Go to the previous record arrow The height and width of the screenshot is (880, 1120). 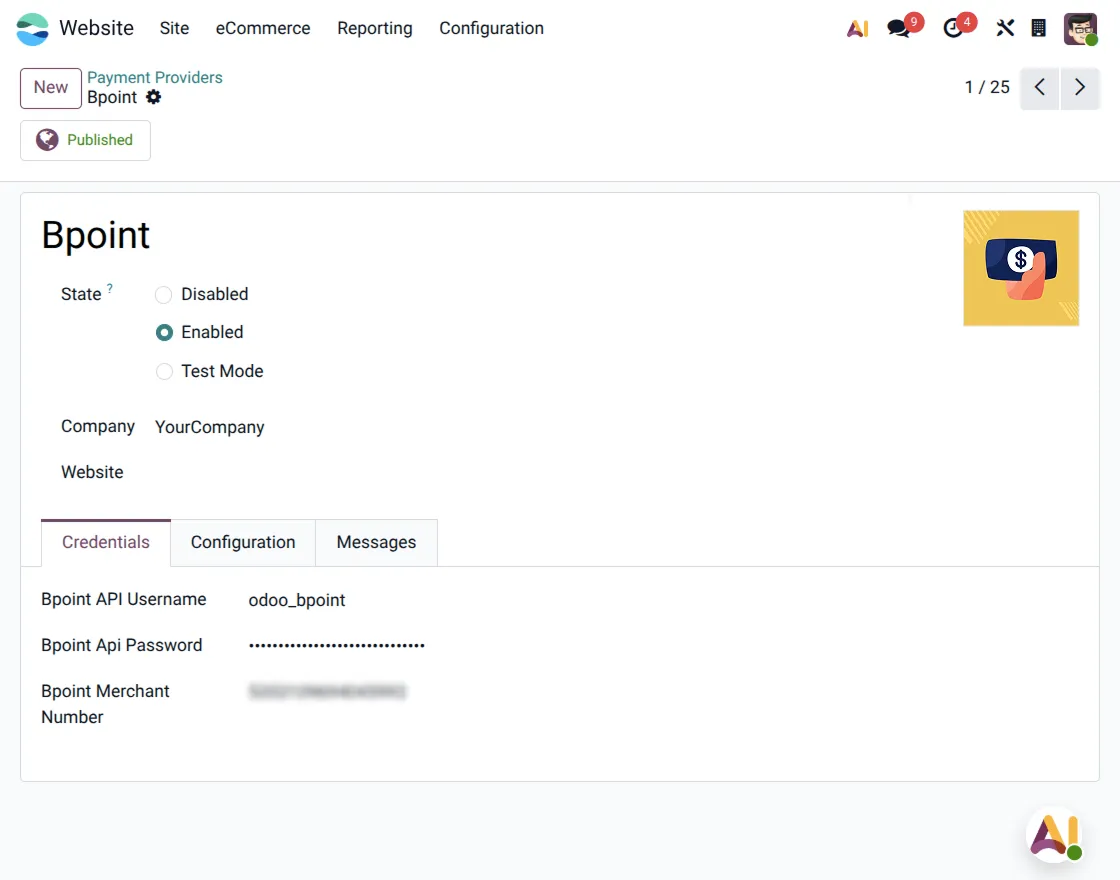[x=1040, y=88]
